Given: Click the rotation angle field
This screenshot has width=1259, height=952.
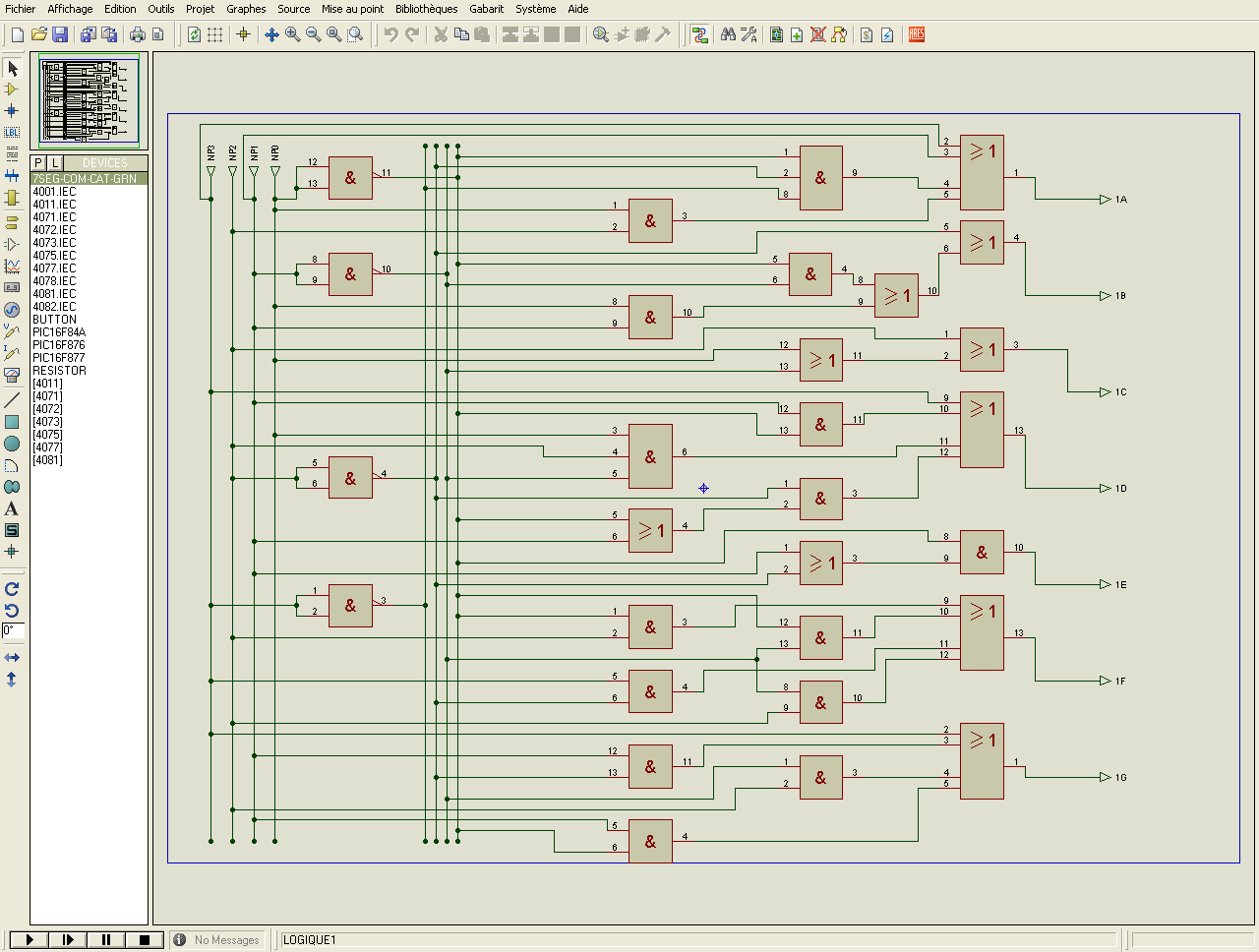Looking at the screenshot, I should click(13, 630).
